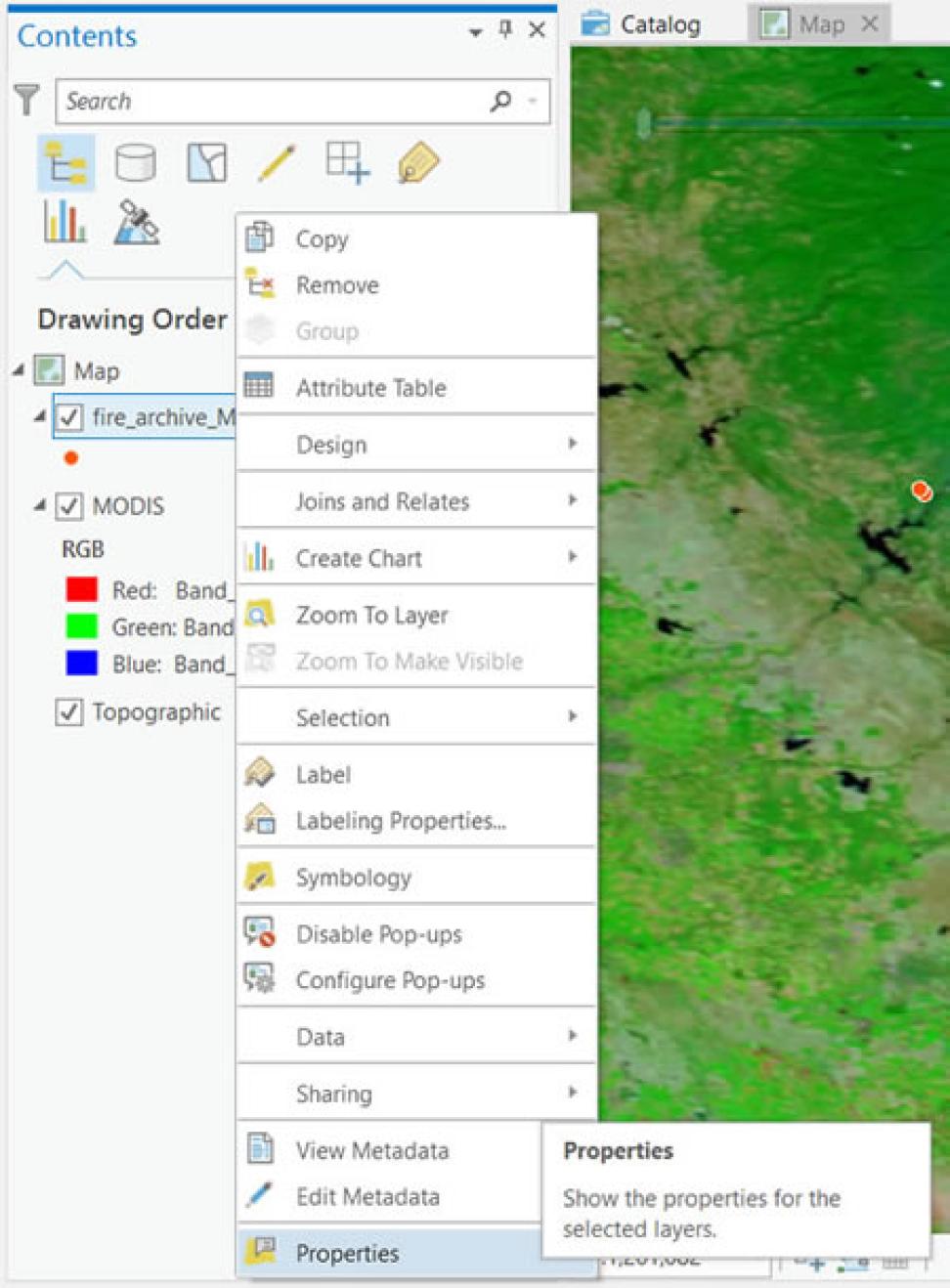Click the Labeling Properties icon
Image resolution: width=950 pixels, height=1288 pixels.
click(x=259, y=819)
